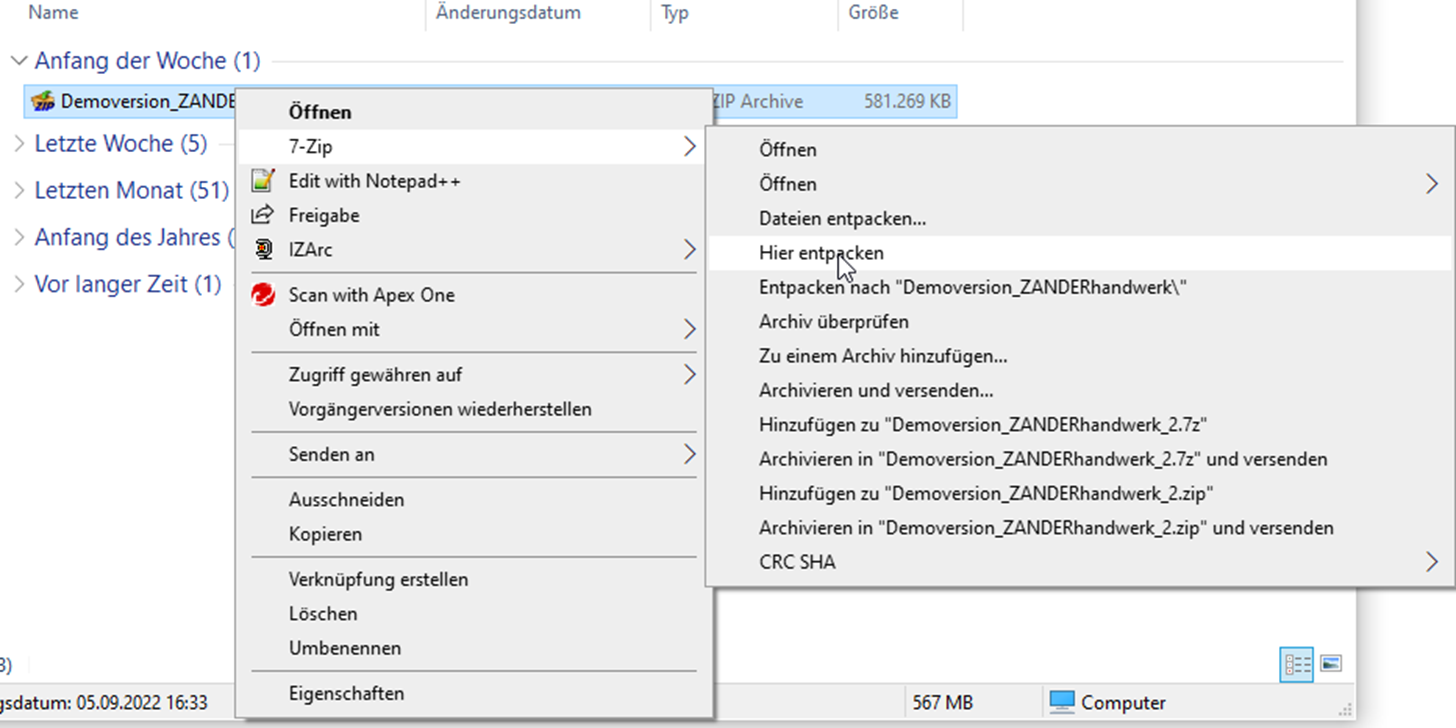Open Eigenschaften from context menu
The width and height of the screenshot is (1456, 728).
346,693
